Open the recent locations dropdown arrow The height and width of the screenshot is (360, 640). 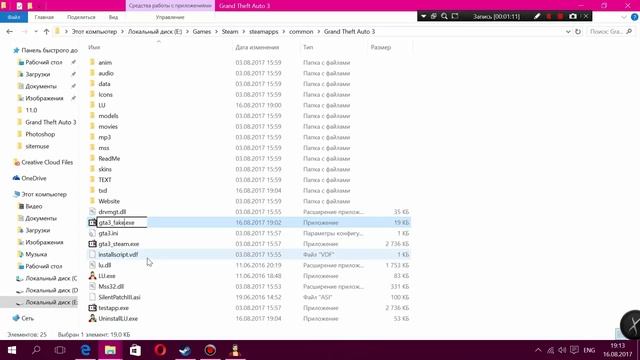tap(36, 31)
